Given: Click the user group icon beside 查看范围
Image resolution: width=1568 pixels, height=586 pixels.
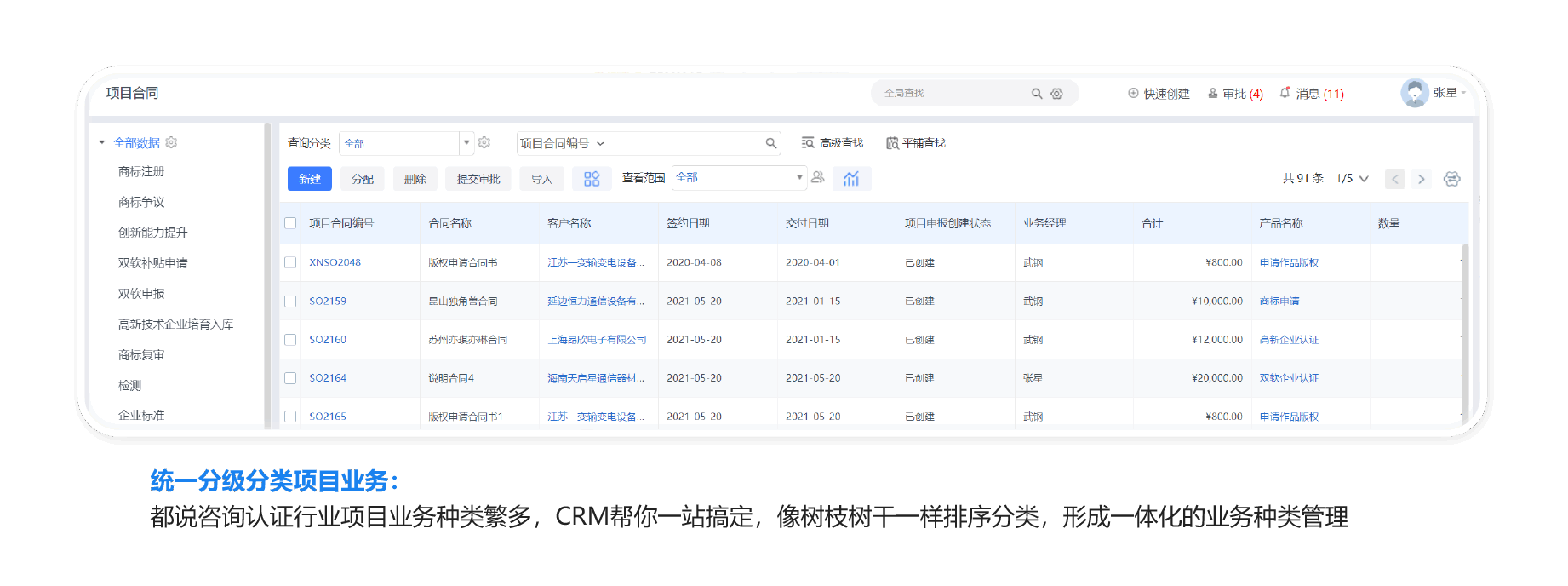Looking at the screenshot, I should tap(818, 178).
